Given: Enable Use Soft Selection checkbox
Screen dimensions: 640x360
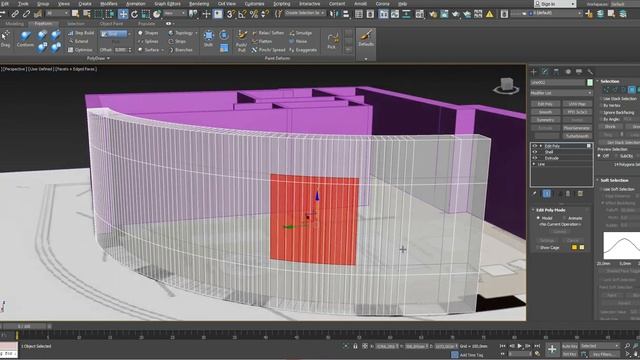Looking at the screenshot, I should 602,189.
